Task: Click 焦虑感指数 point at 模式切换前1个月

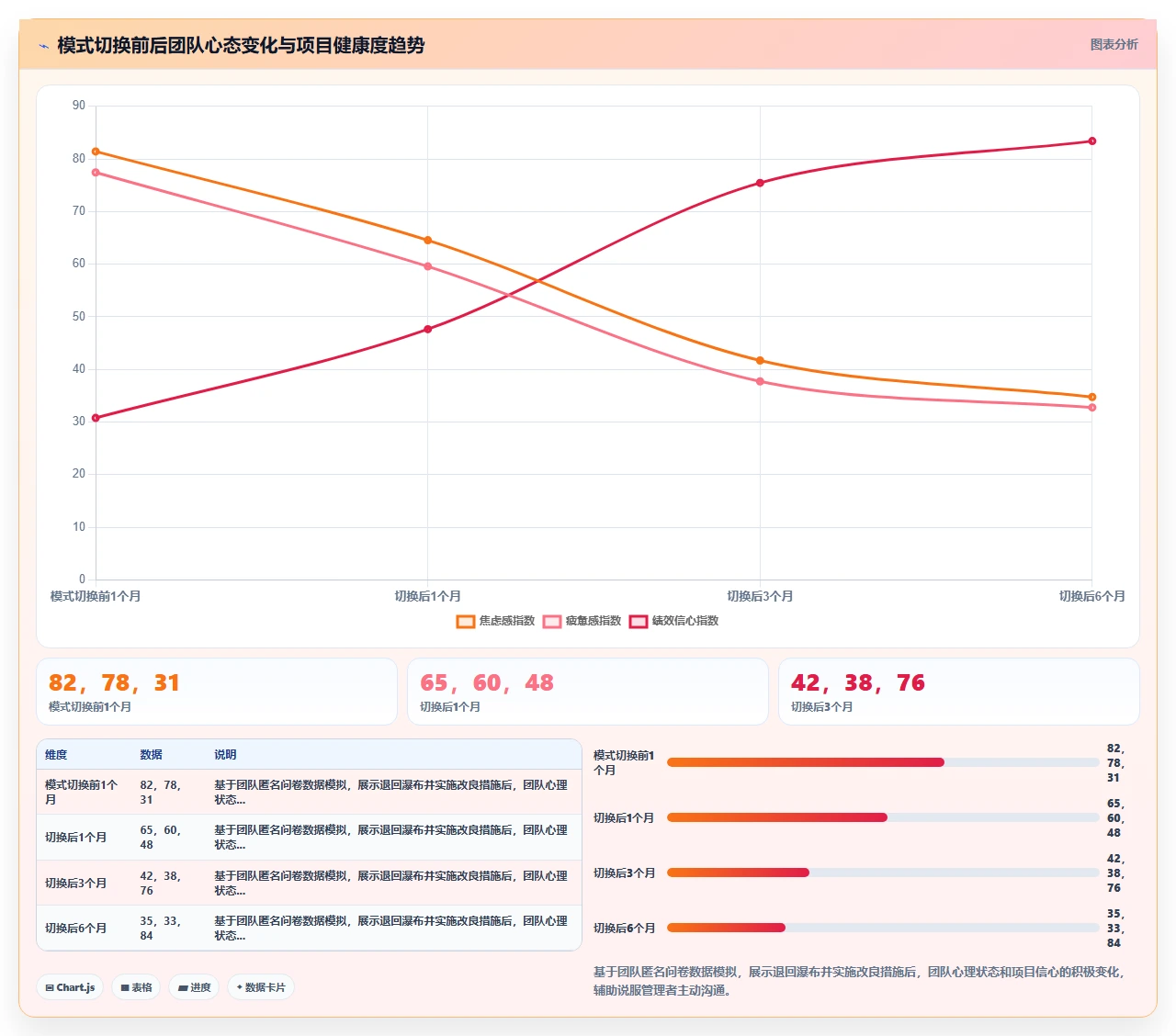Action: tap(96, 152)
